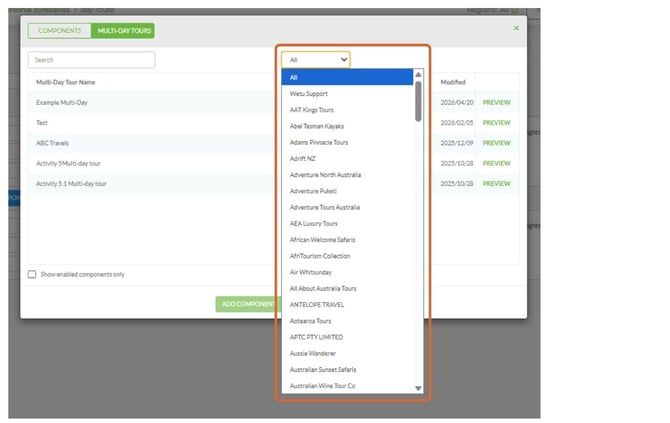Select AAT Kings Tours option
The width and height of the screenshot is (670, 423).
click(347, 110)
